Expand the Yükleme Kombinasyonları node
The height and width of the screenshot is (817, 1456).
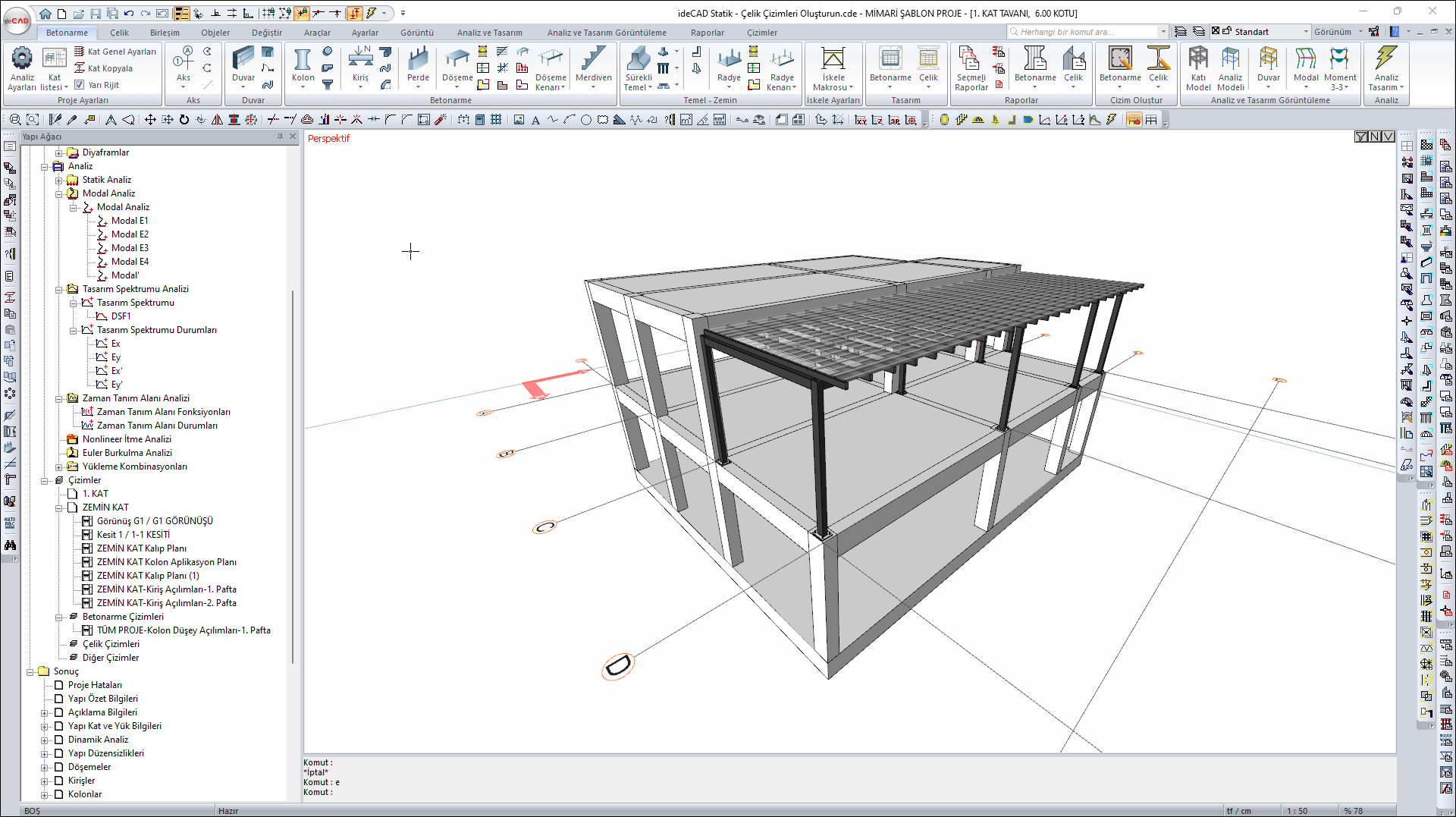(x=59, y=467)
